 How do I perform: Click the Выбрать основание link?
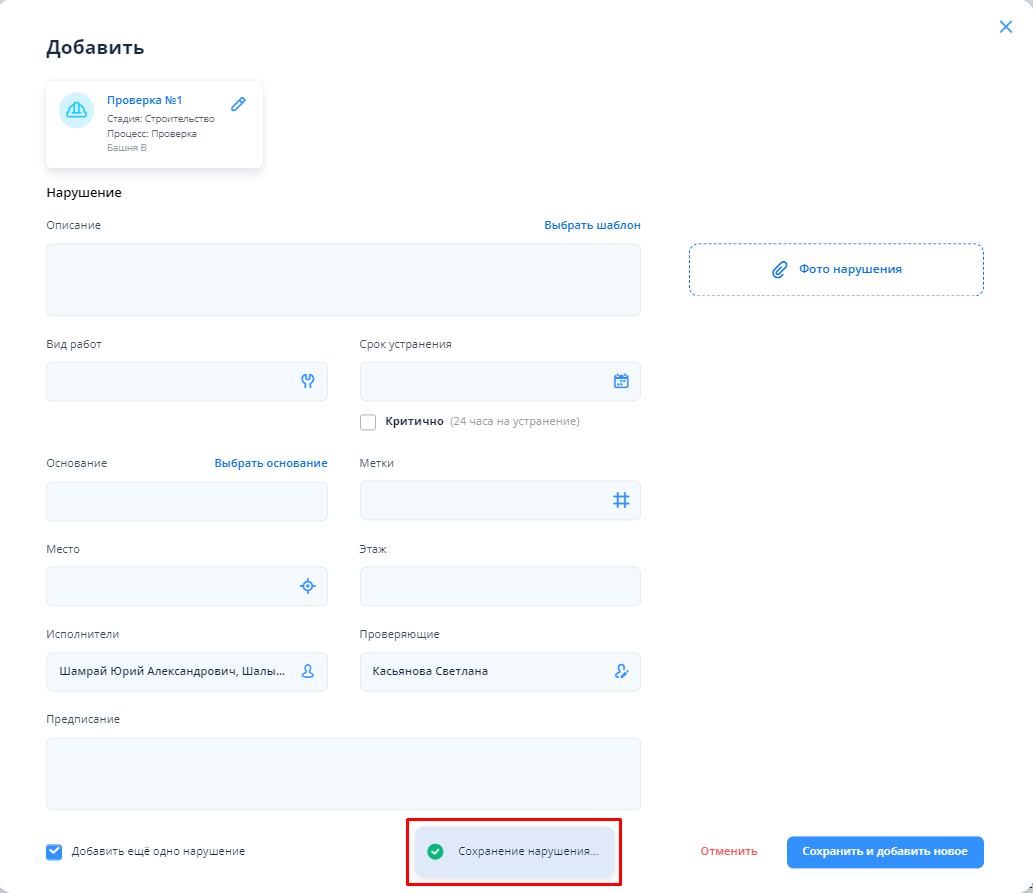[x=270, y=463]
